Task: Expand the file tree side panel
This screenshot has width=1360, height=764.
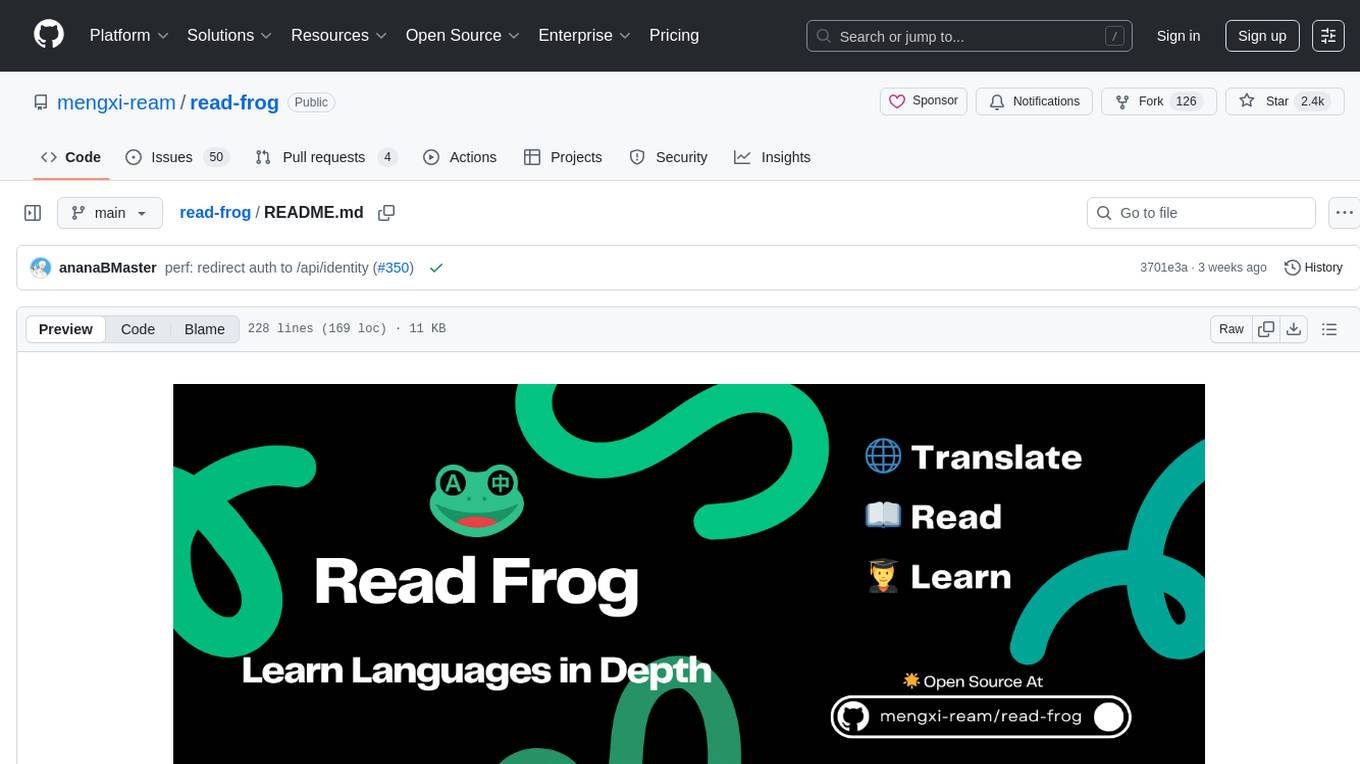Action: click(33, 213)
